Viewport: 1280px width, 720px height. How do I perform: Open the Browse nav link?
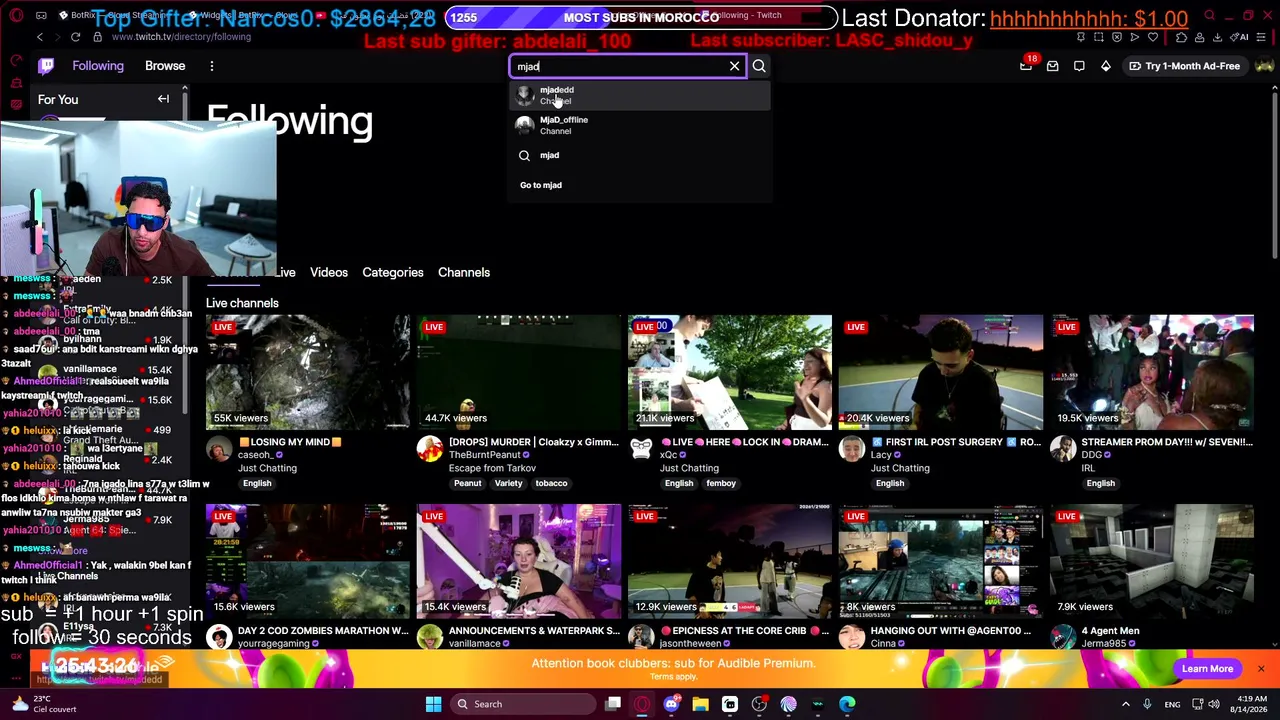coord(165,66)
